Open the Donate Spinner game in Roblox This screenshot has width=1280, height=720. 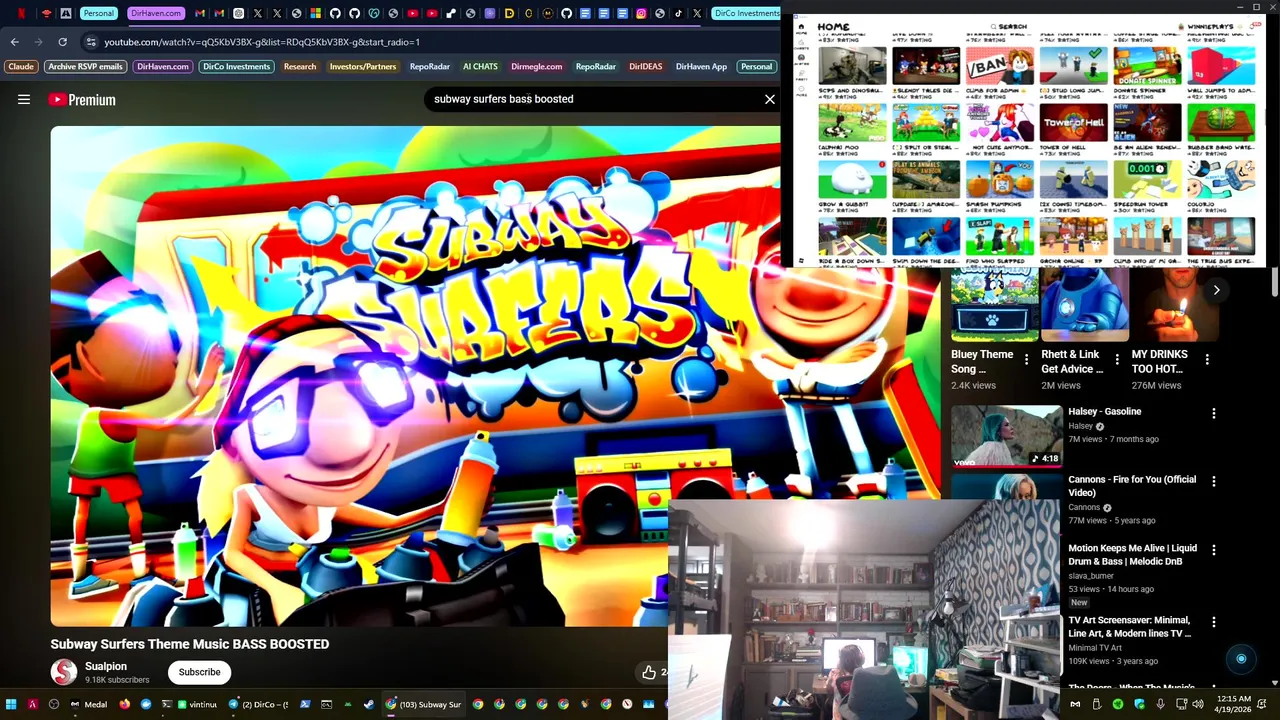tap(1146, 66)
